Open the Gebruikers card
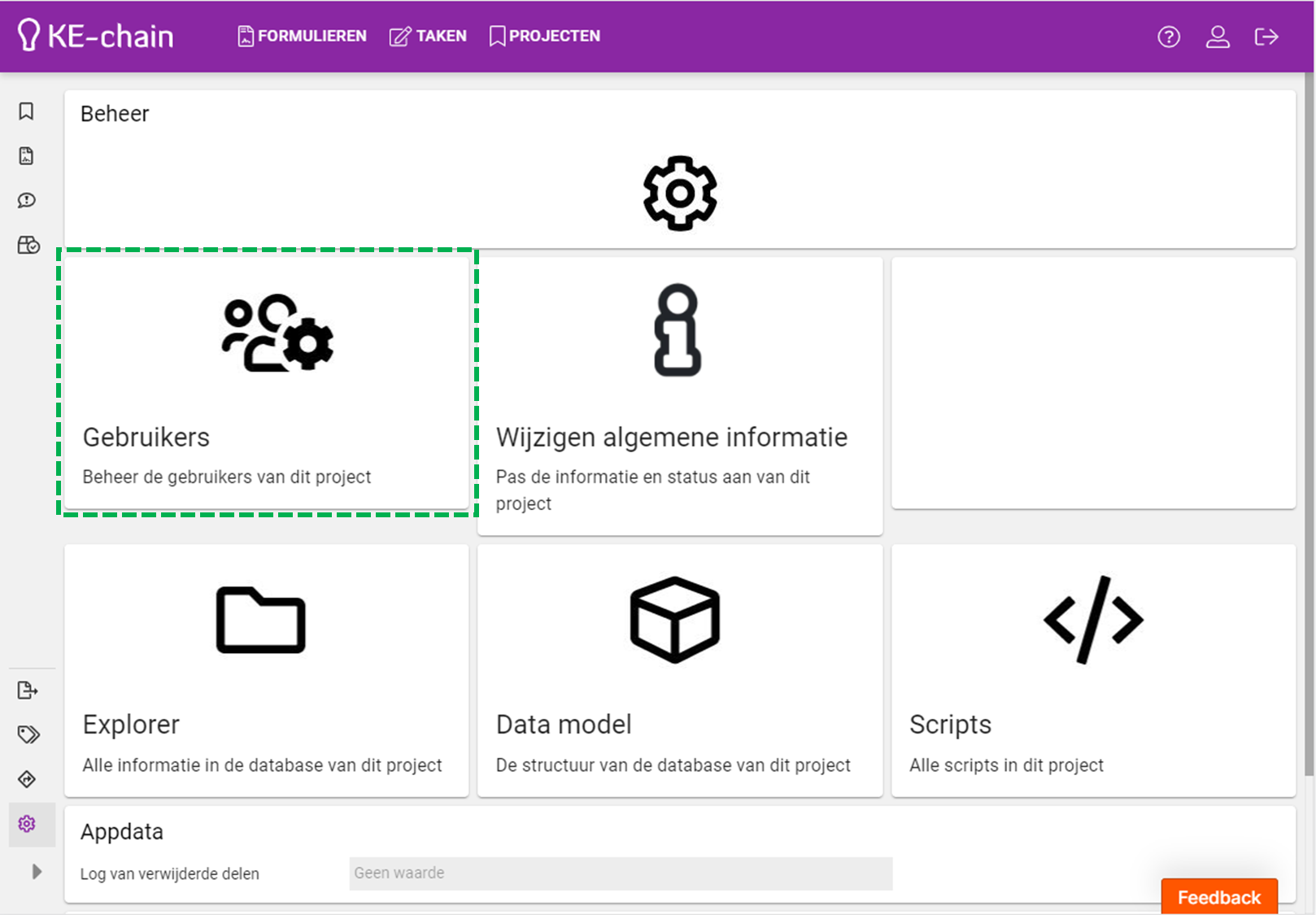 coord(267,382)
